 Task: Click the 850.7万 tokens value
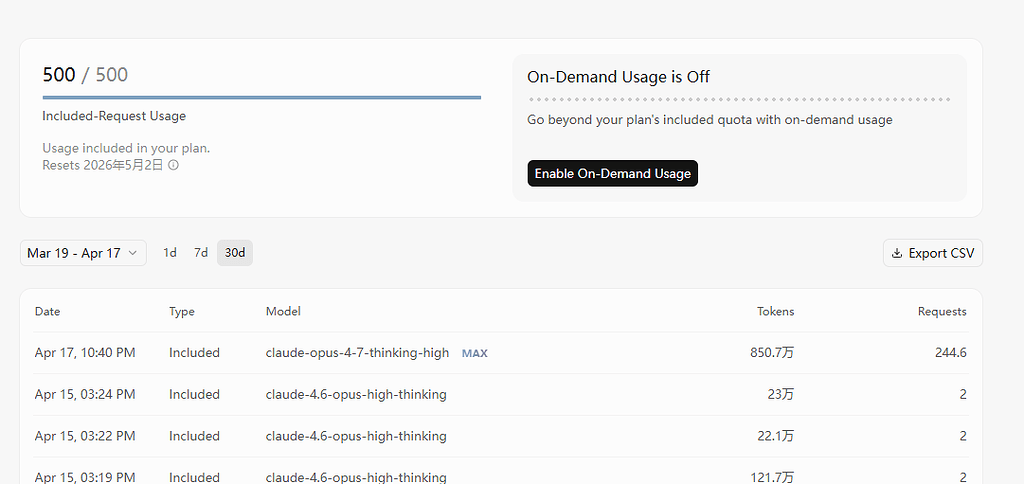point(773,353)
